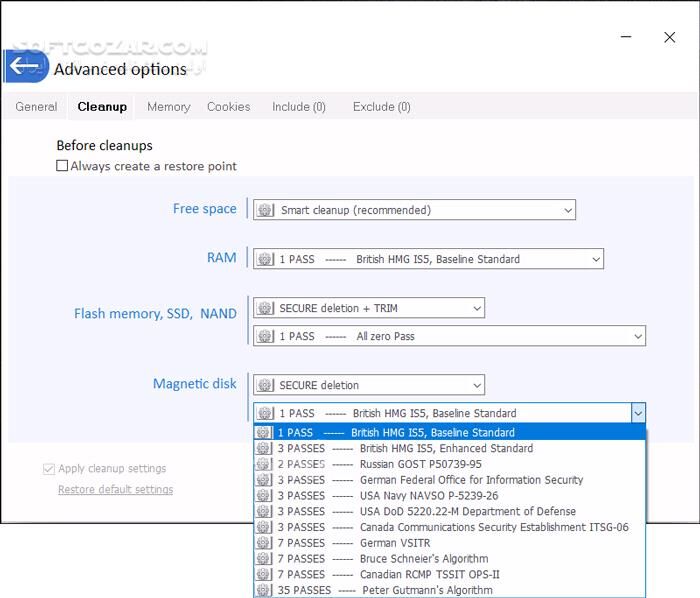Click gear icon next to Russian GOST entry

pos(264,464)
